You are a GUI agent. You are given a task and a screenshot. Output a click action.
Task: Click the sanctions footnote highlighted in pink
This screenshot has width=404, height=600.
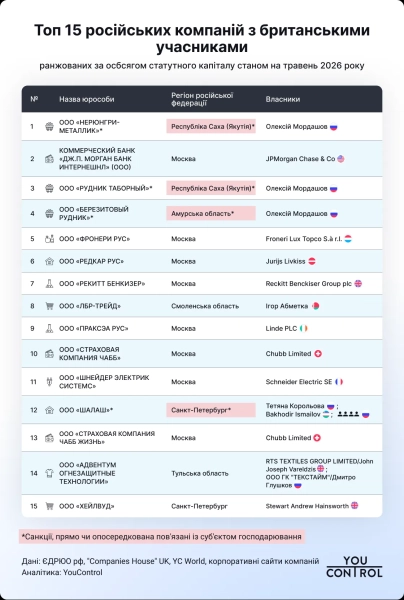(162, 536)
